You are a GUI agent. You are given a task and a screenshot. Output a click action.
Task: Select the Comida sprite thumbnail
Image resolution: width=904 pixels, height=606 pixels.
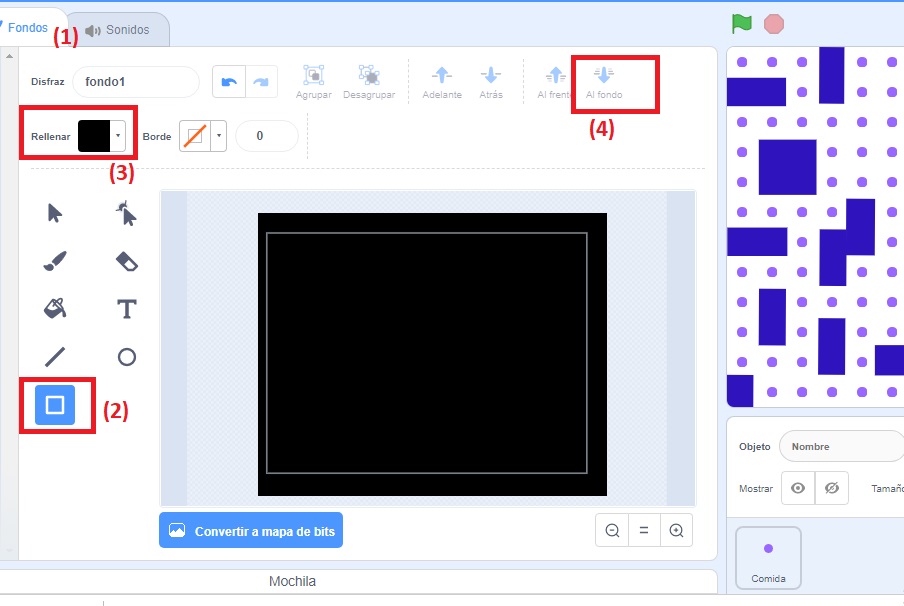[768, 557]
